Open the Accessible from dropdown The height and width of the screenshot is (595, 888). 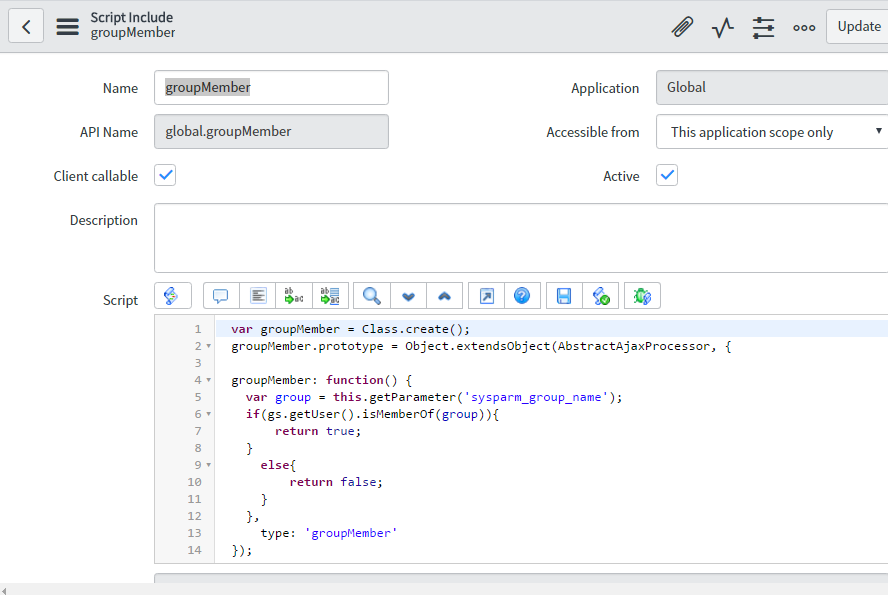pos(772,132)
